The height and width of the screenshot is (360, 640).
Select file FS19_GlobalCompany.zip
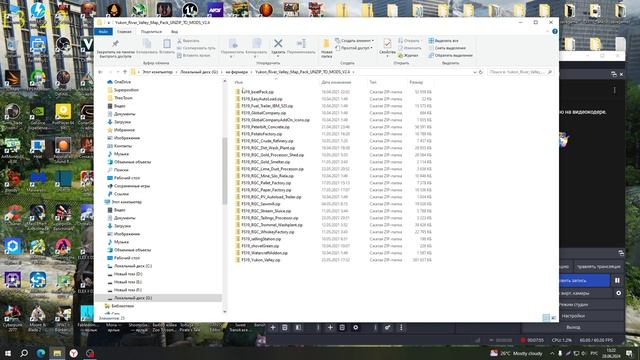point(263,113)
